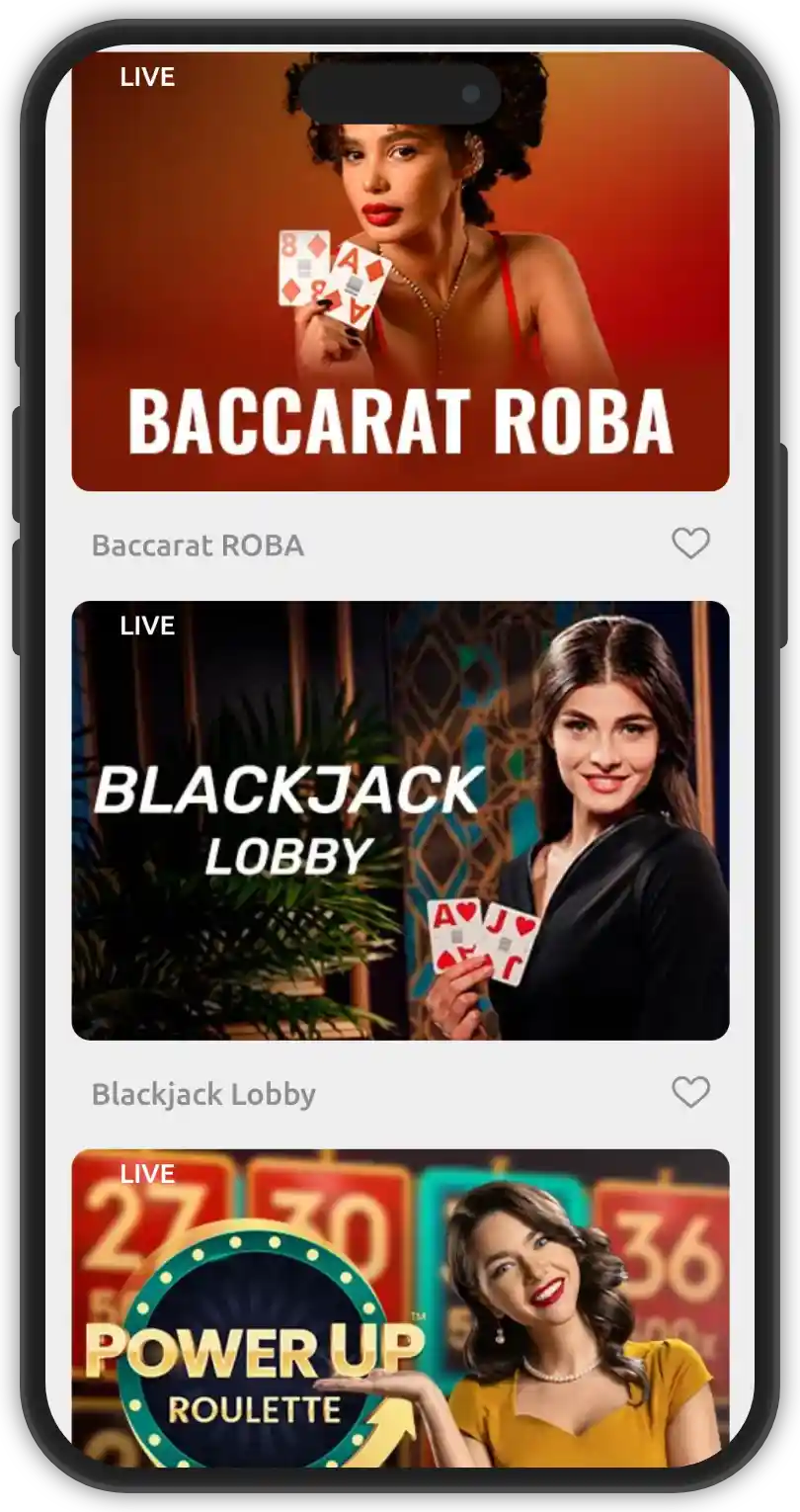The image size is (800, 1512).
Task: Click the LIVE badge on Baccarat ROBA
Action: click(147, 77)
